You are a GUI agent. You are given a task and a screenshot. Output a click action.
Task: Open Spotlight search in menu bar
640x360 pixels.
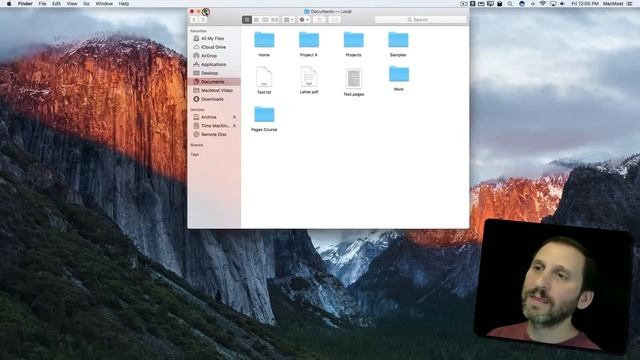pos(510,4)
